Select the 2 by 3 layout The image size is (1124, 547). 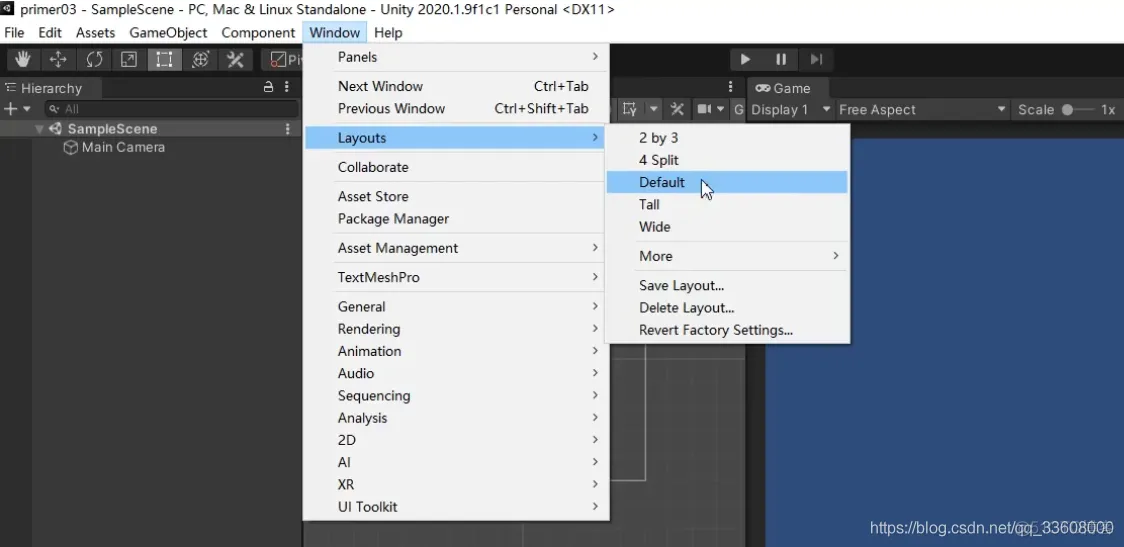[x=727, y=138]
